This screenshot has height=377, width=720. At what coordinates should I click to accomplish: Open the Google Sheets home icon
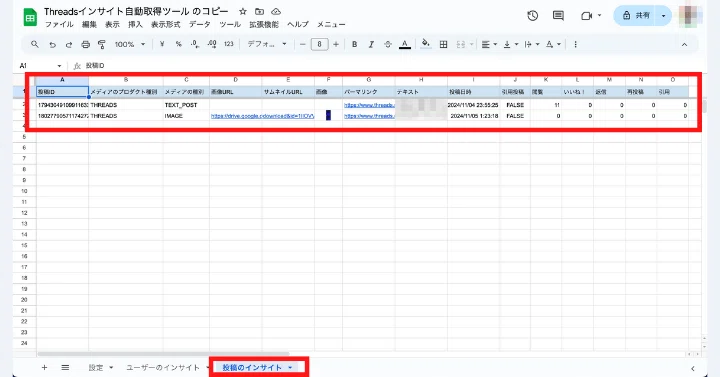pos(30,18)
